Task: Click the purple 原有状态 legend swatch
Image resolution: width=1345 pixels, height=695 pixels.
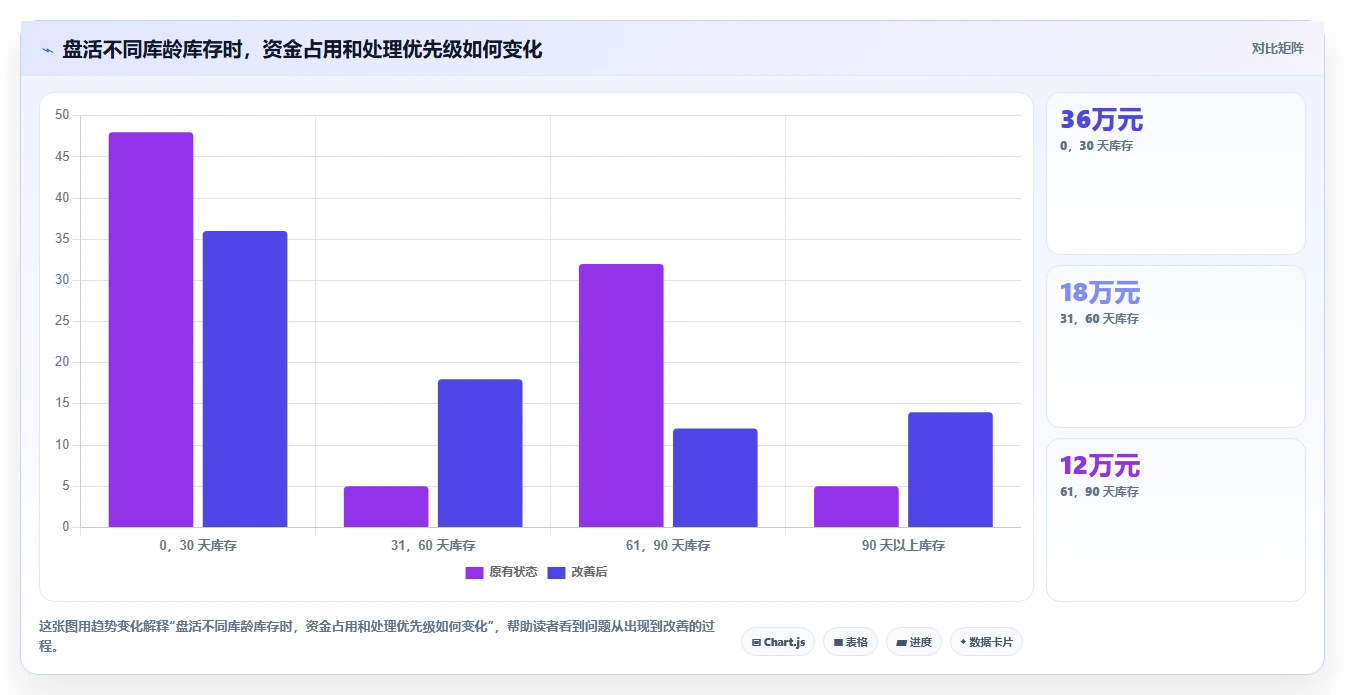Action: (x=474, y=572)
